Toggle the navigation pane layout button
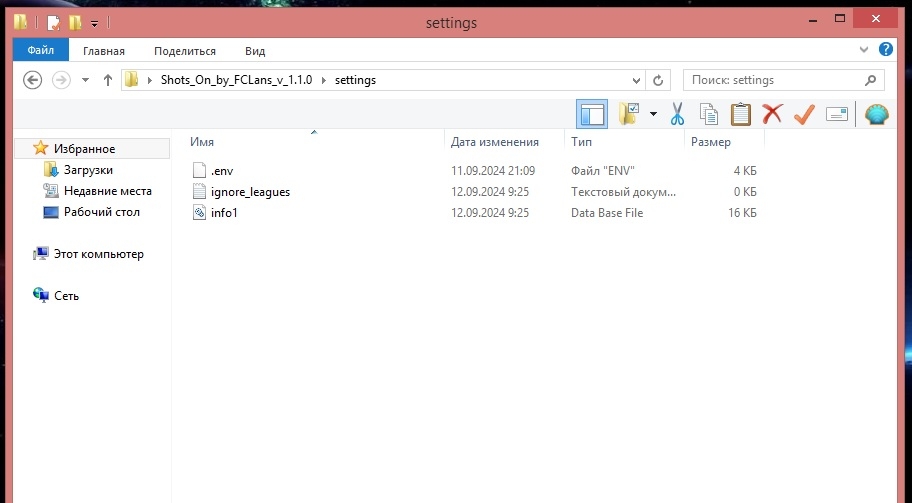 click(x=592, y=114)
